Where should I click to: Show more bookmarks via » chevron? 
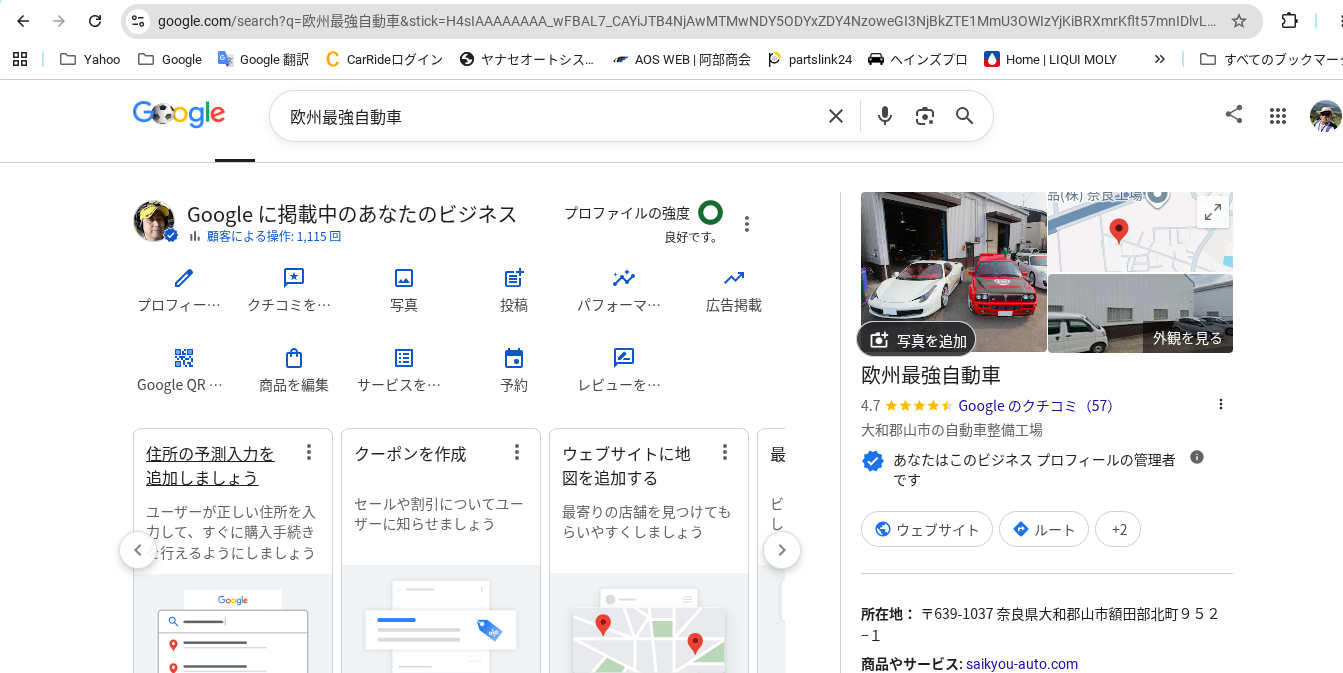(x=1159, y=59)
